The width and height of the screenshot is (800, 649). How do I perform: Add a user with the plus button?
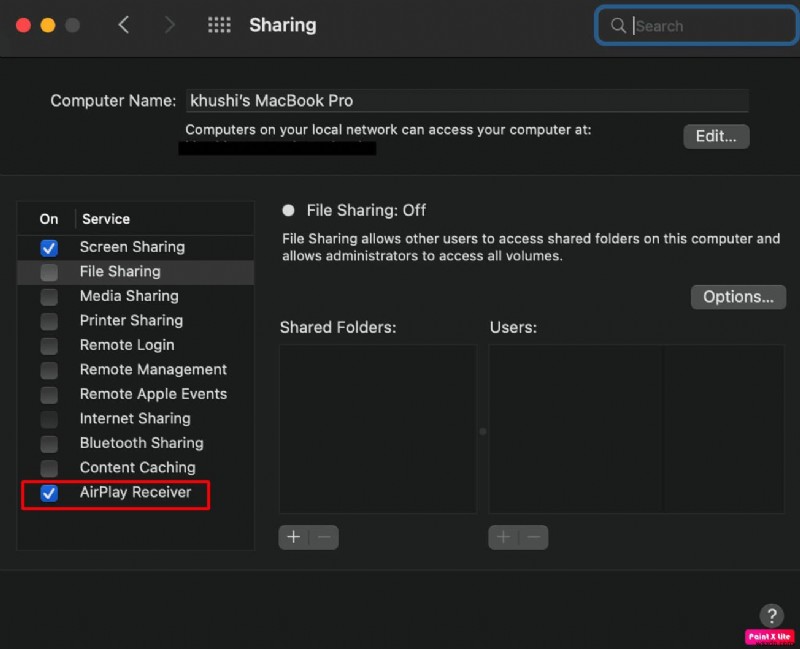point(503,537)
